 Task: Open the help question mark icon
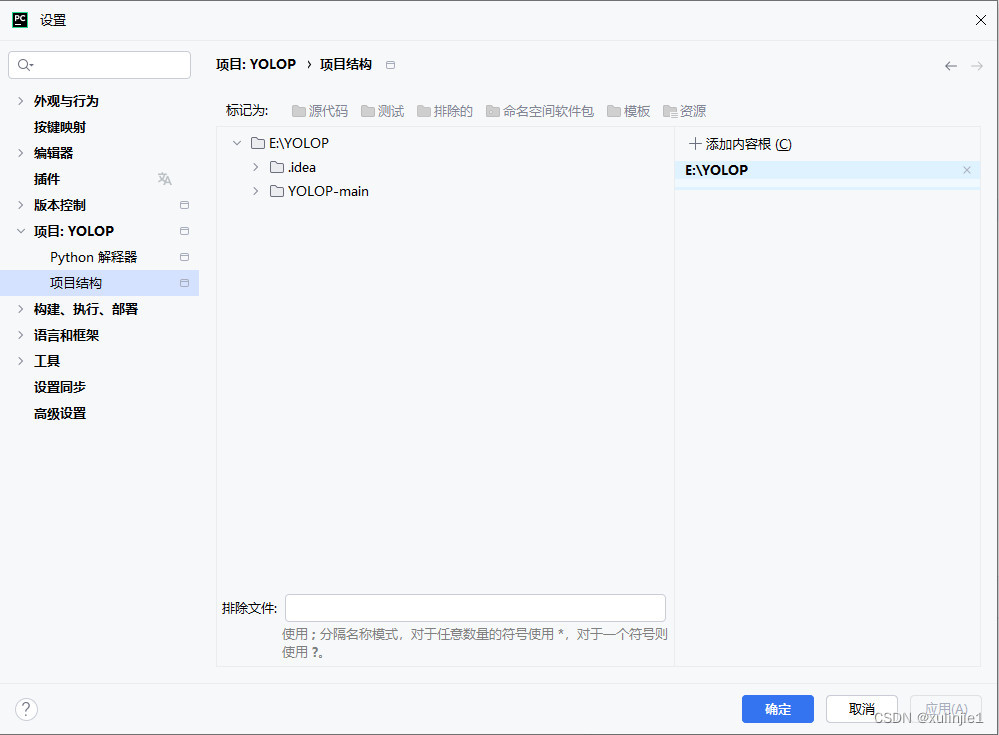(x=26, y=709)
